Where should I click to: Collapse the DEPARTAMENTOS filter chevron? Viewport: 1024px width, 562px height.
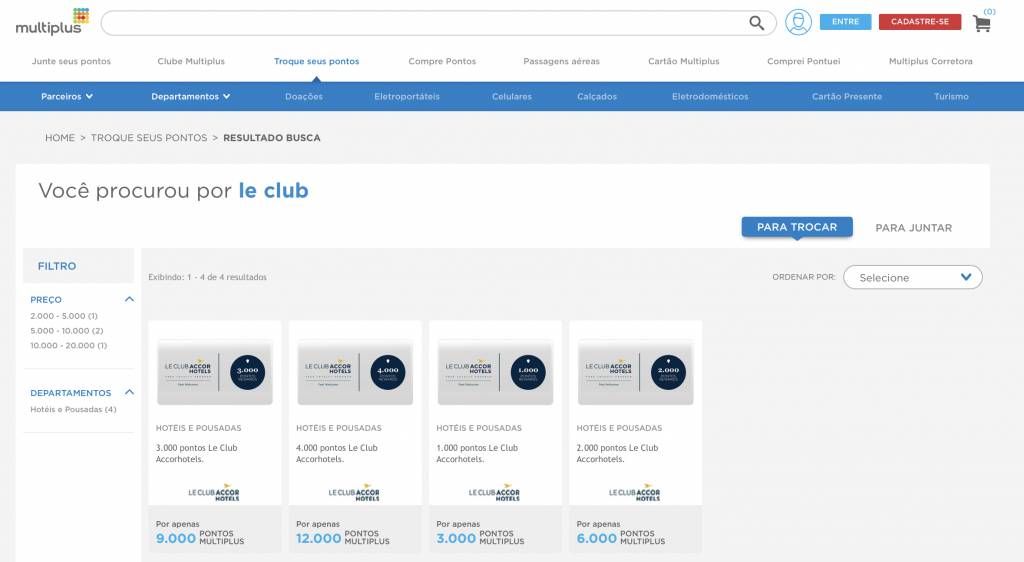129,393
